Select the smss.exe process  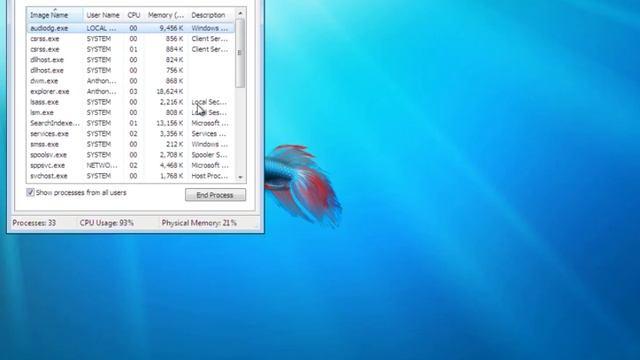[131, 144]
